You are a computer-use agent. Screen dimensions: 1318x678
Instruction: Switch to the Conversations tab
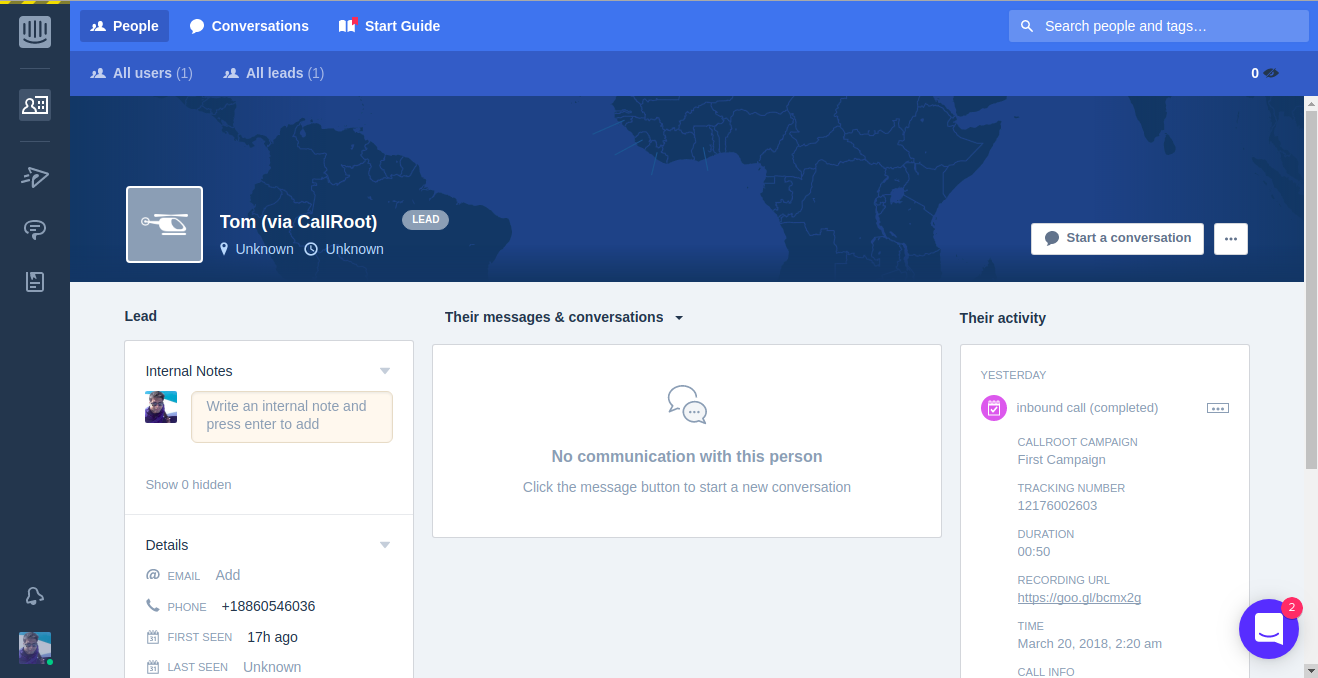click(x=249, y=26)
